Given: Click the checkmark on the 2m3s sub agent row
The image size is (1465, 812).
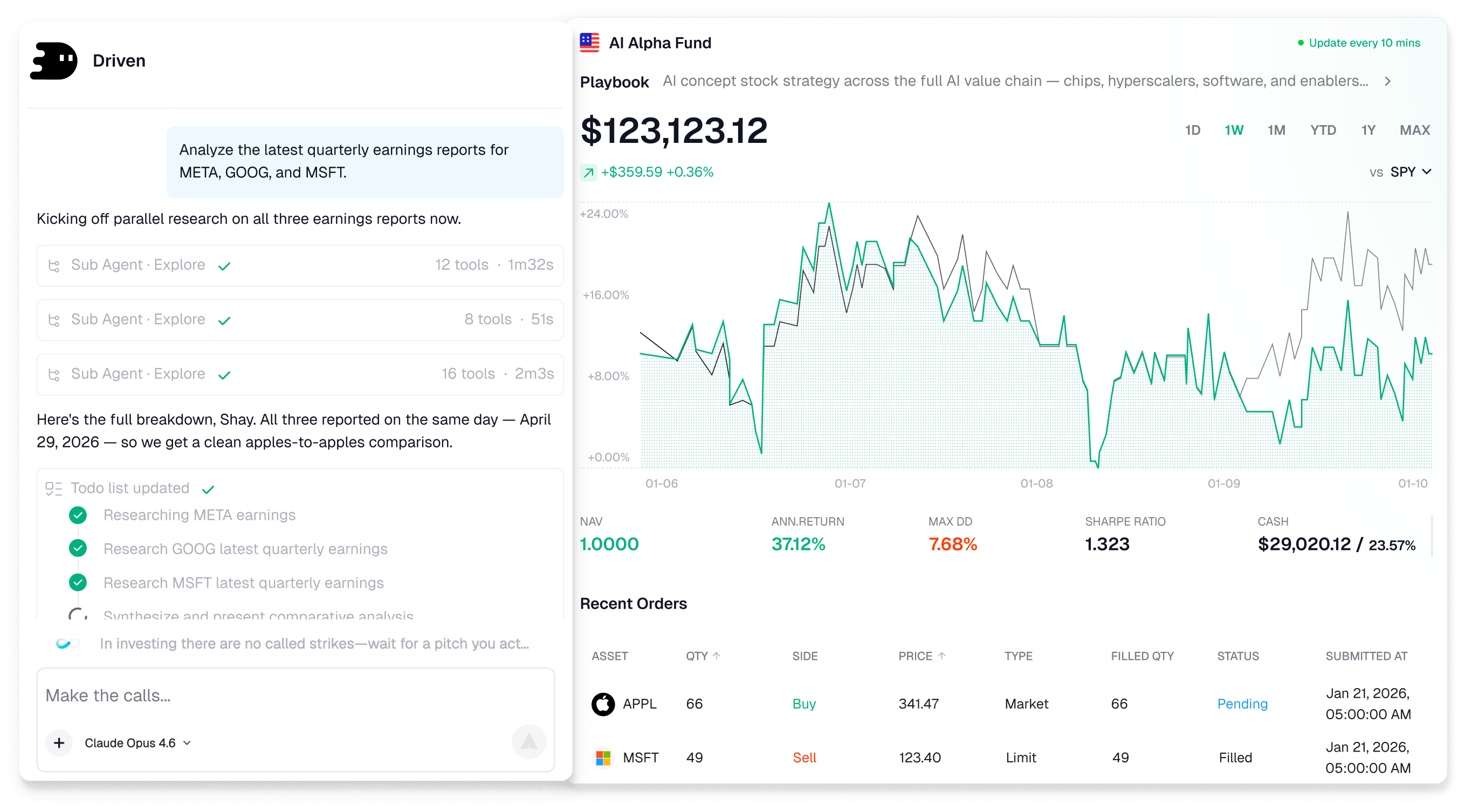Looking at the screenshot, I should tap(225, 375).
